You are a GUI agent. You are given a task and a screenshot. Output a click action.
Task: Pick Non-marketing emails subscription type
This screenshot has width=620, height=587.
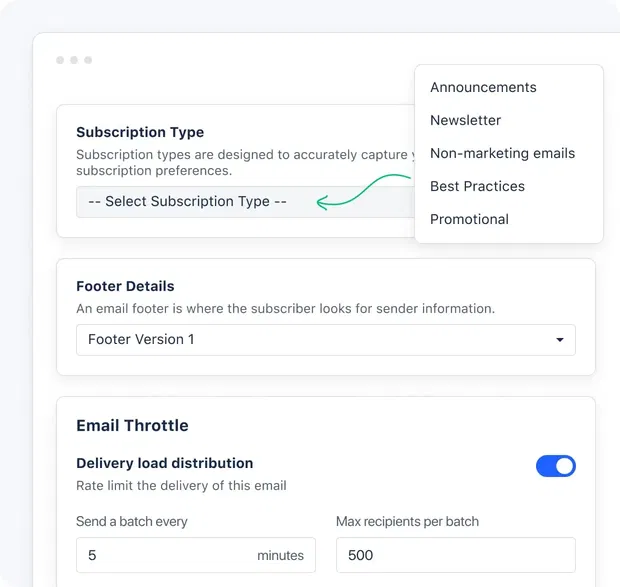(502, 153)
